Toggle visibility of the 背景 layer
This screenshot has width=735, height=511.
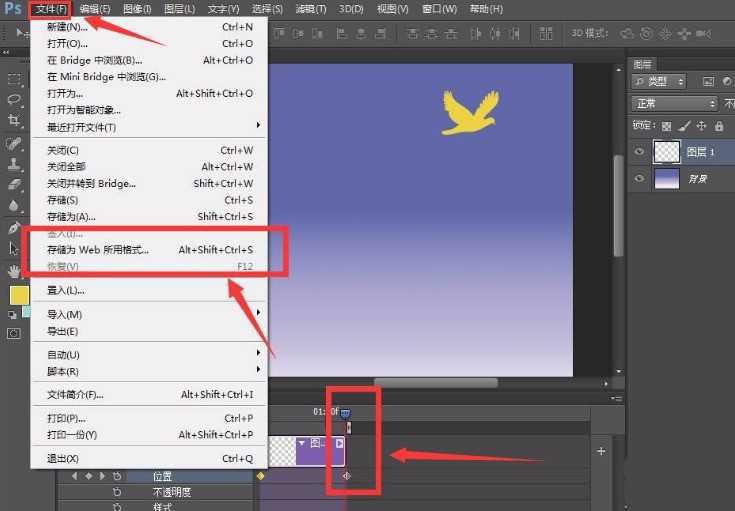[x=640, y=178]
